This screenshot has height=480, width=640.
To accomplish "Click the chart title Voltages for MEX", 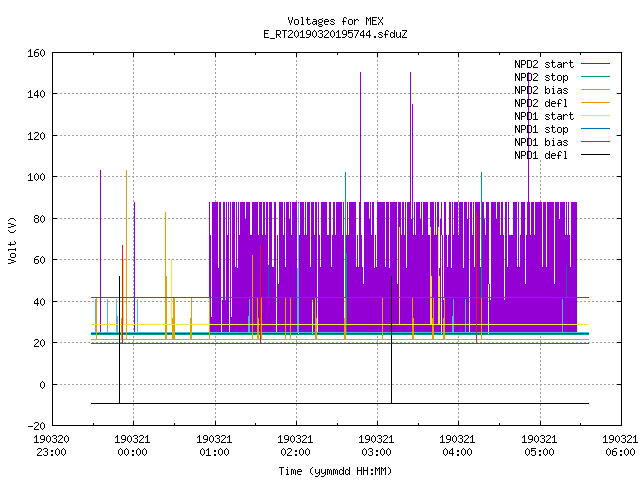I will coord(335,21).
